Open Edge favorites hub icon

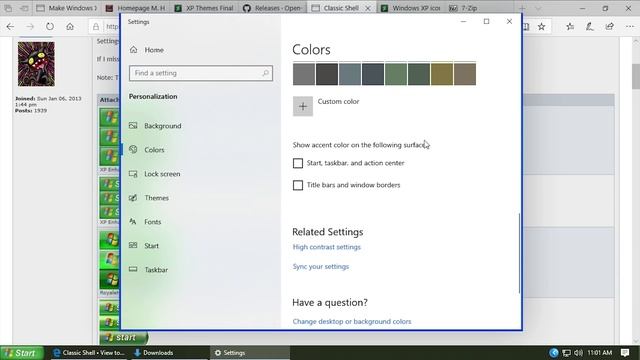click(x=570, y=27)
